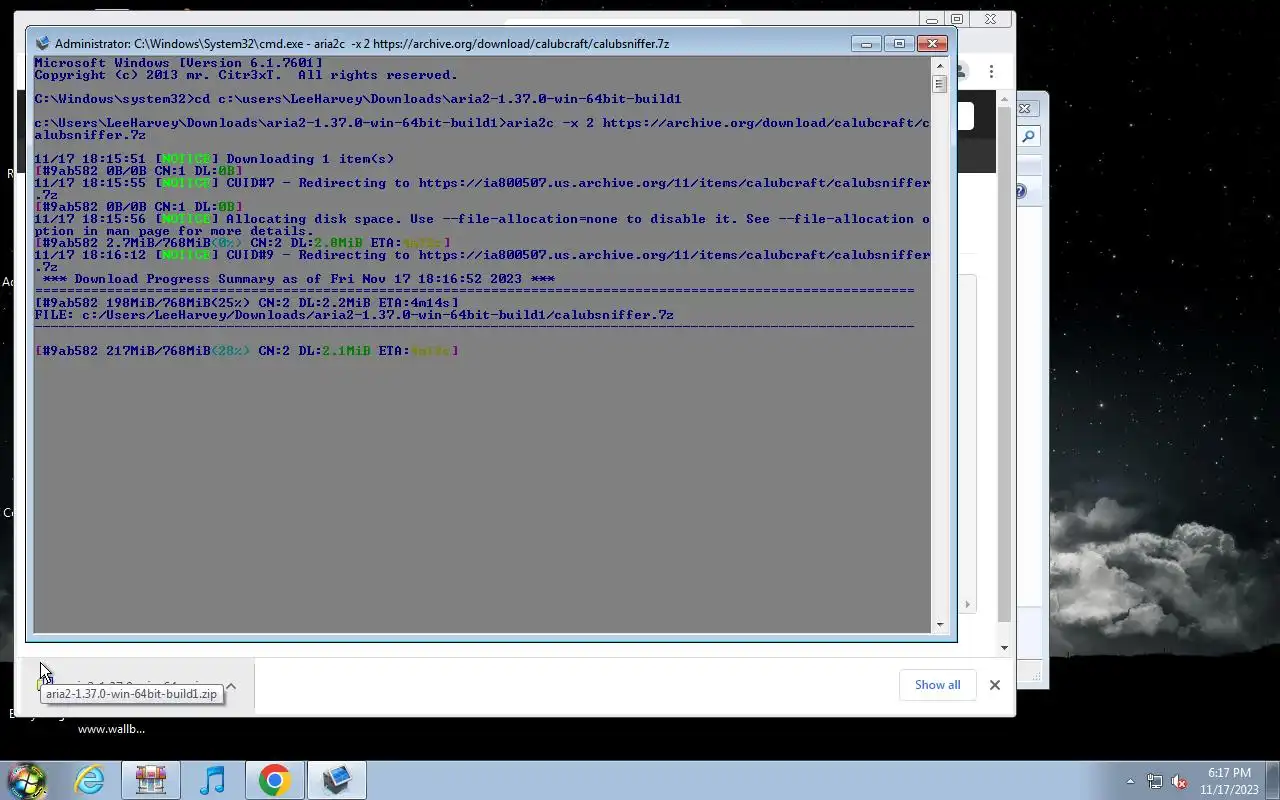Viewport: 1280px width, 800px height.
Task: Click the help question icon in background window
Action: point(1021,191)
